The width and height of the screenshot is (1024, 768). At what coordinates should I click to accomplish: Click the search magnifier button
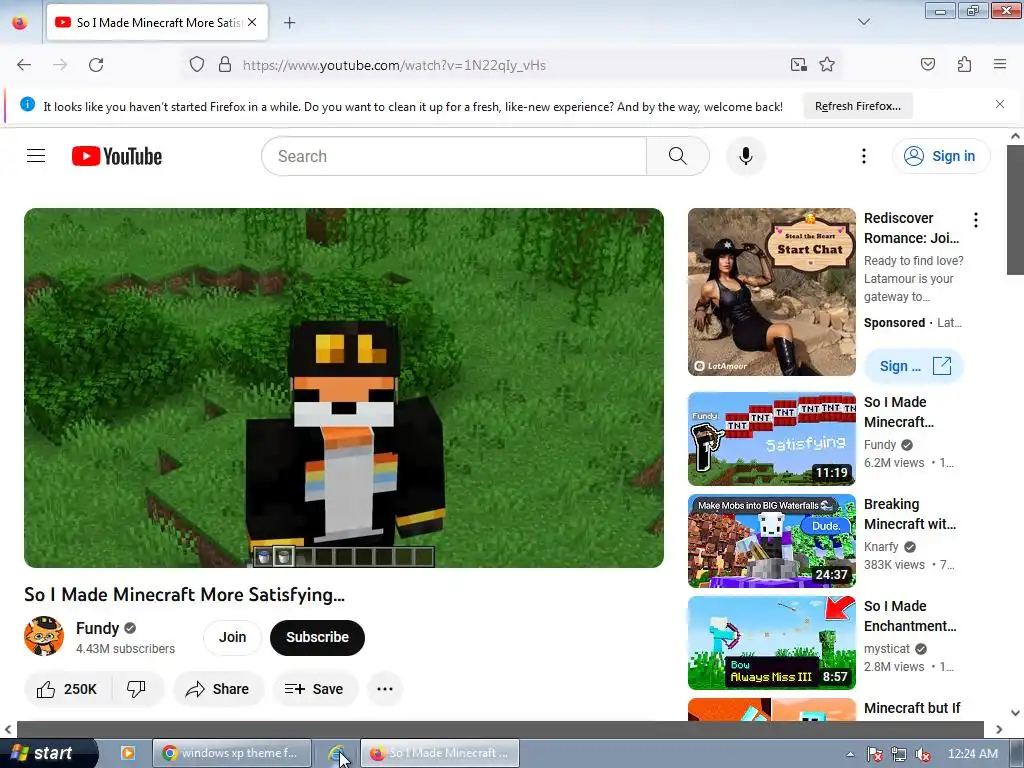tap(677, 156)
